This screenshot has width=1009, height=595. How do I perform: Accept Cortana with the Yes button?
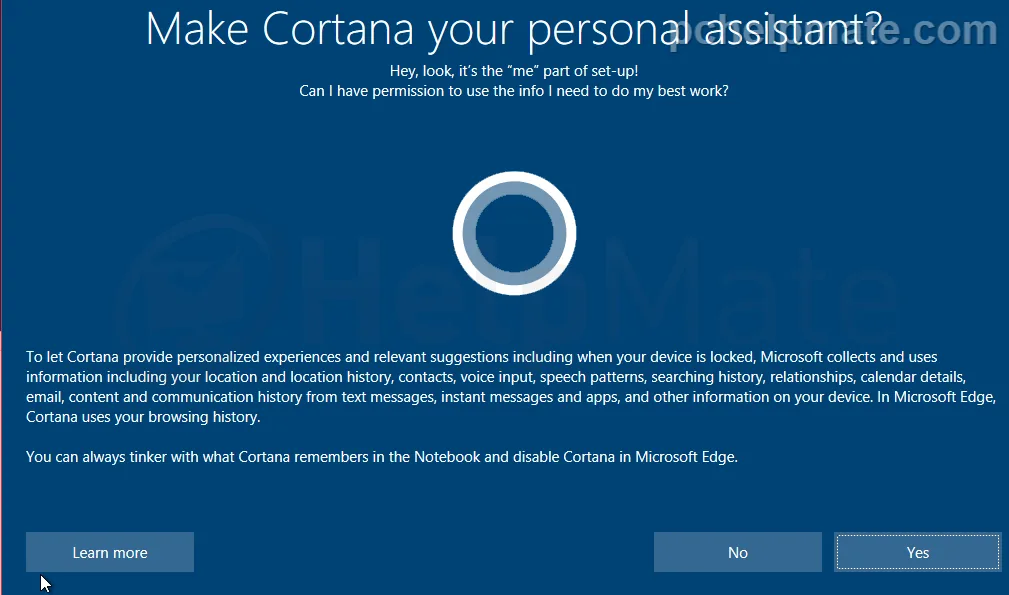(918, 552)
